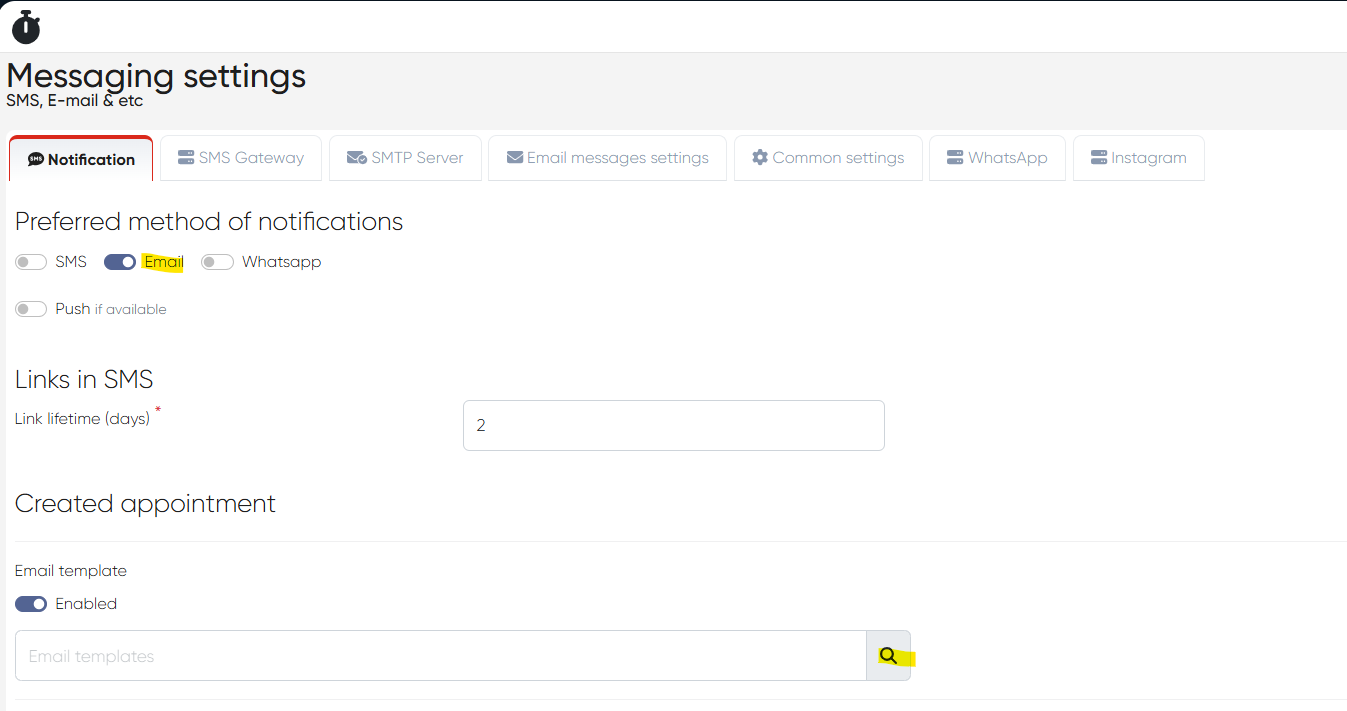This screenshot has height=711, width=1347.
Task: Switch to the SMTP Server tab
Action: click(405, 158)
